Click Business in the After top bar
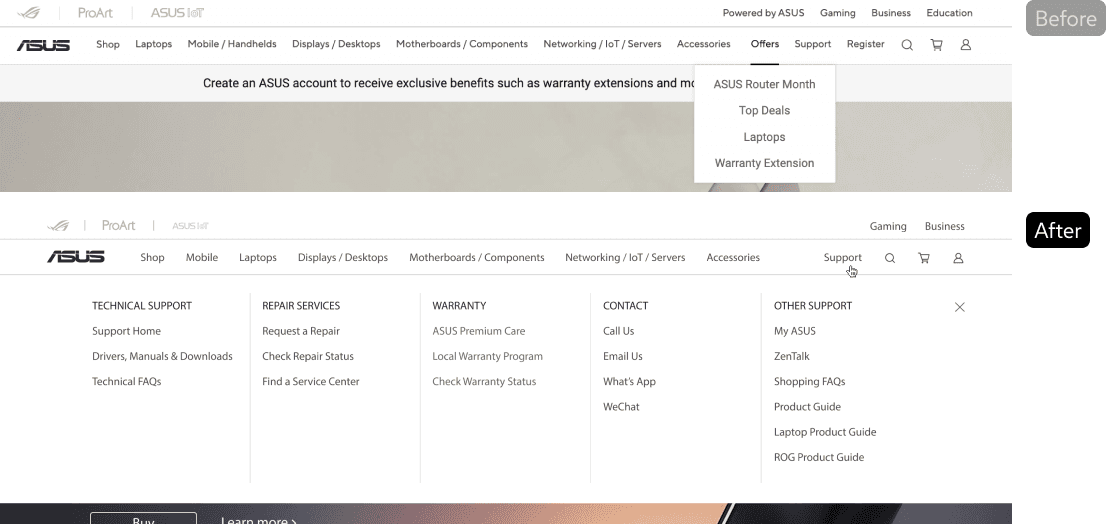 point(944,226)
